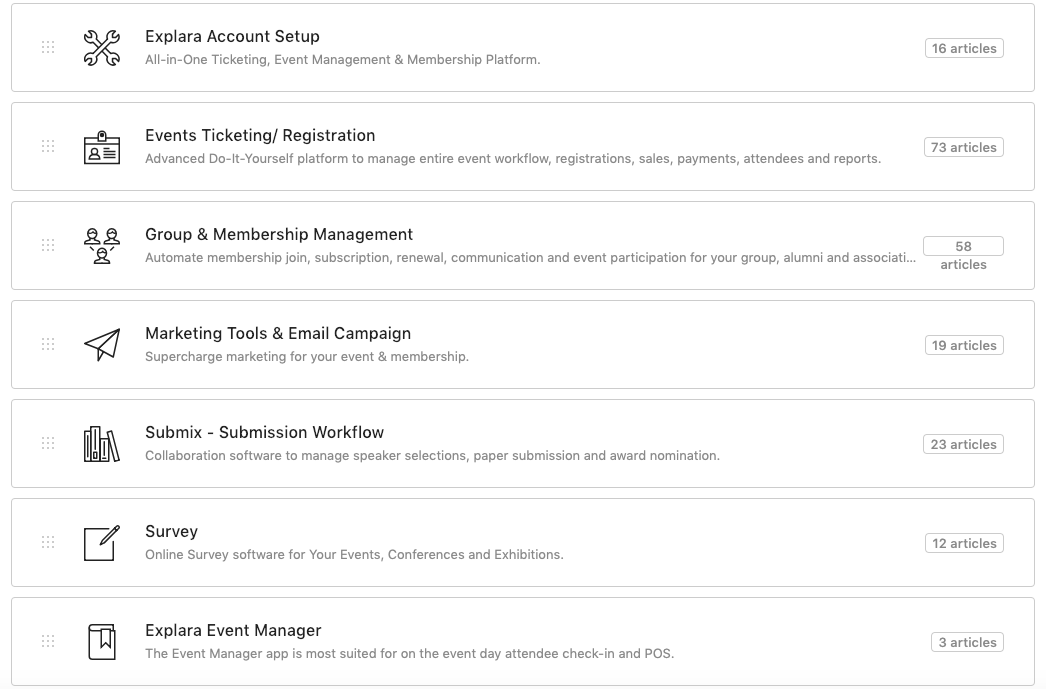
Task: Open the Survey collection title
Action: pyautogui.click(x=171, y=532)
